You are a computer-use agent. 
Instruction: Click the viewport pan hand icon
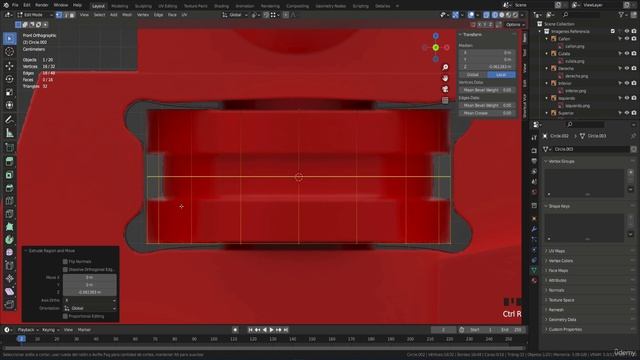(445, 78)
